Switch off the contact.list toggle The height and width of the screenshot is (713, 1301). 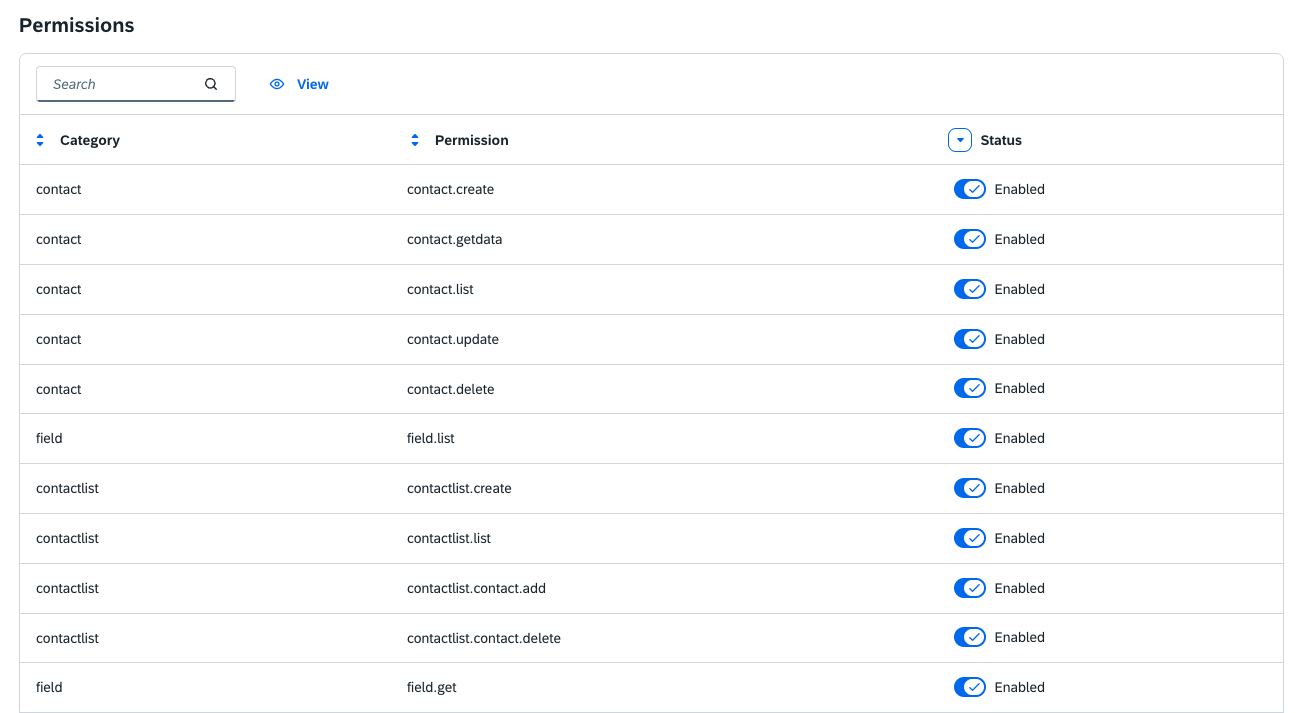point(969,289)
